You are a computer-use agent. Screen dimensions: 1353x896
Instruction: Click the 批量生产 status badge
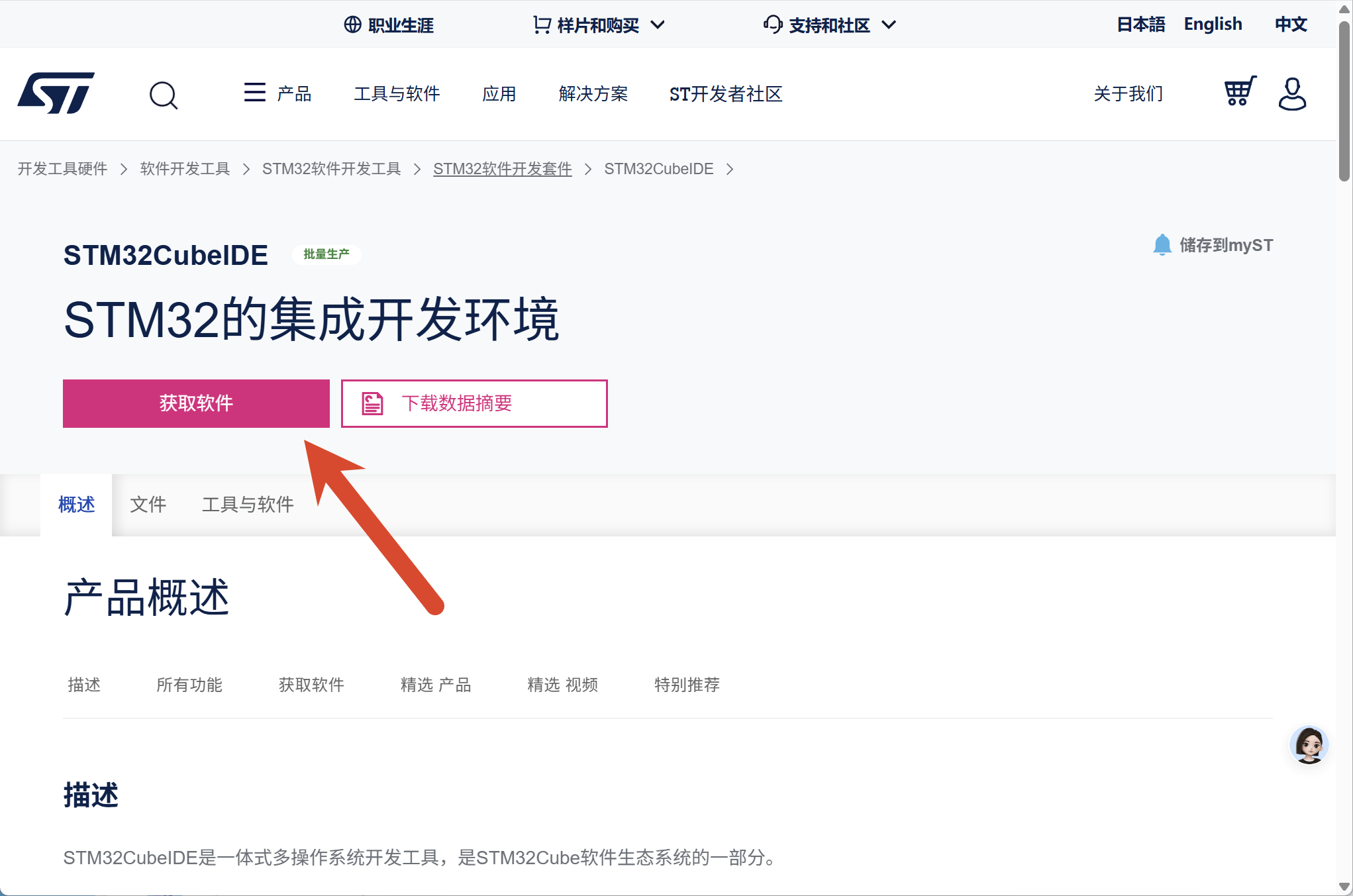pos(326,254)
